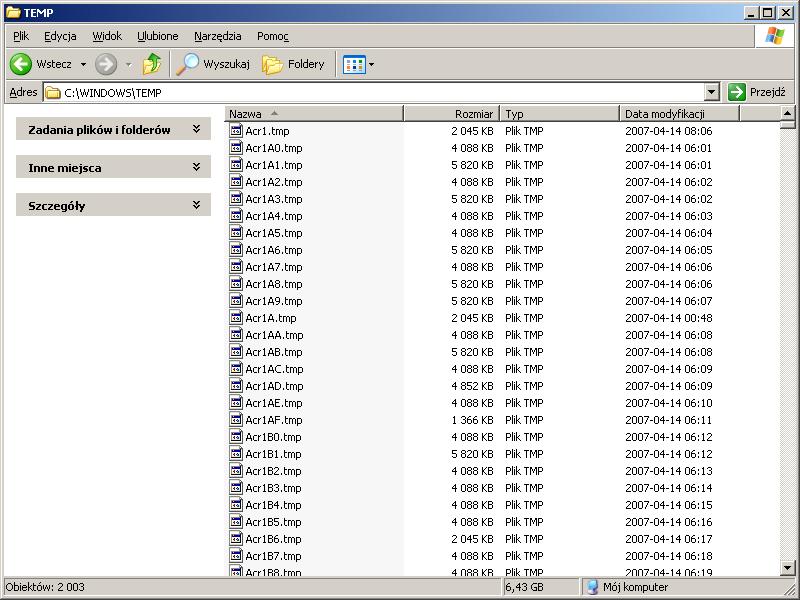Image resolution: width=800 pixels, height=600 pixels.
Task: Click the Wstecz back arrow icon
Action: 21,64
